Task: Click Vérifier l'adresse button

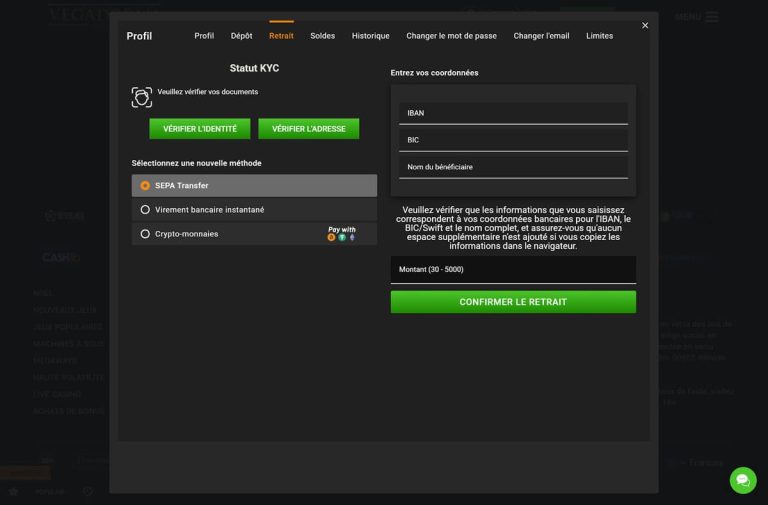Action: (x=309, y=128)
